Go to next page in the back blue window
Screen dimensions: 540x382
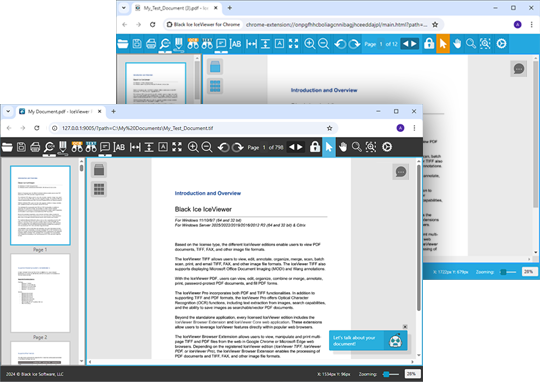(414, 44)
